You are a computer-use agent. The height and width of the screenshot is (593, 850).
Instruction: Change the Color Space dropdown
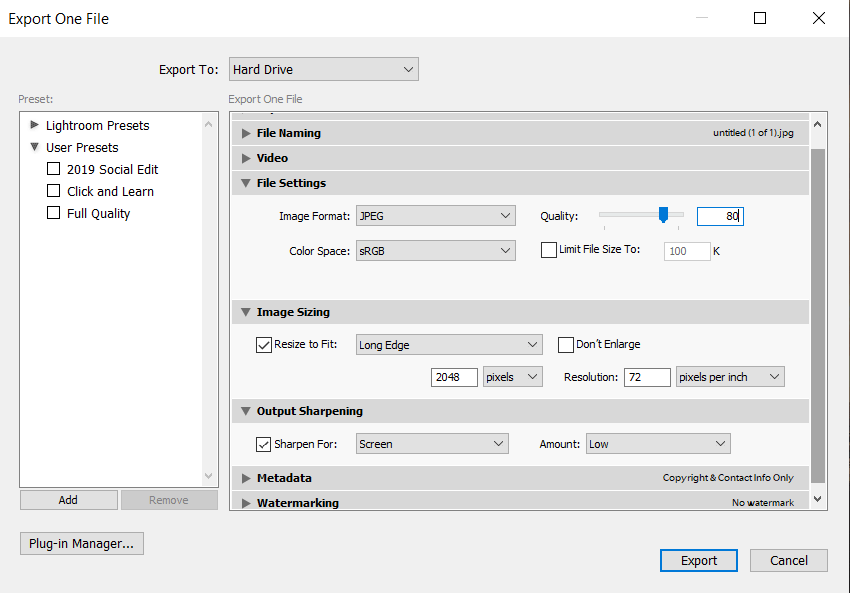pyautogui.click(x=435, y=250)
